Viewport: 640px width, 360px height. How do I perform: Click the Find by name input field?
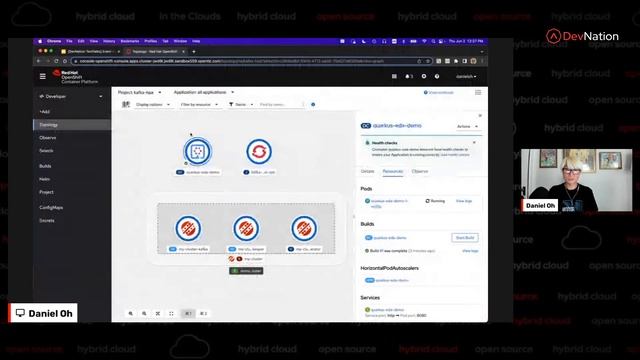(281, 104)
